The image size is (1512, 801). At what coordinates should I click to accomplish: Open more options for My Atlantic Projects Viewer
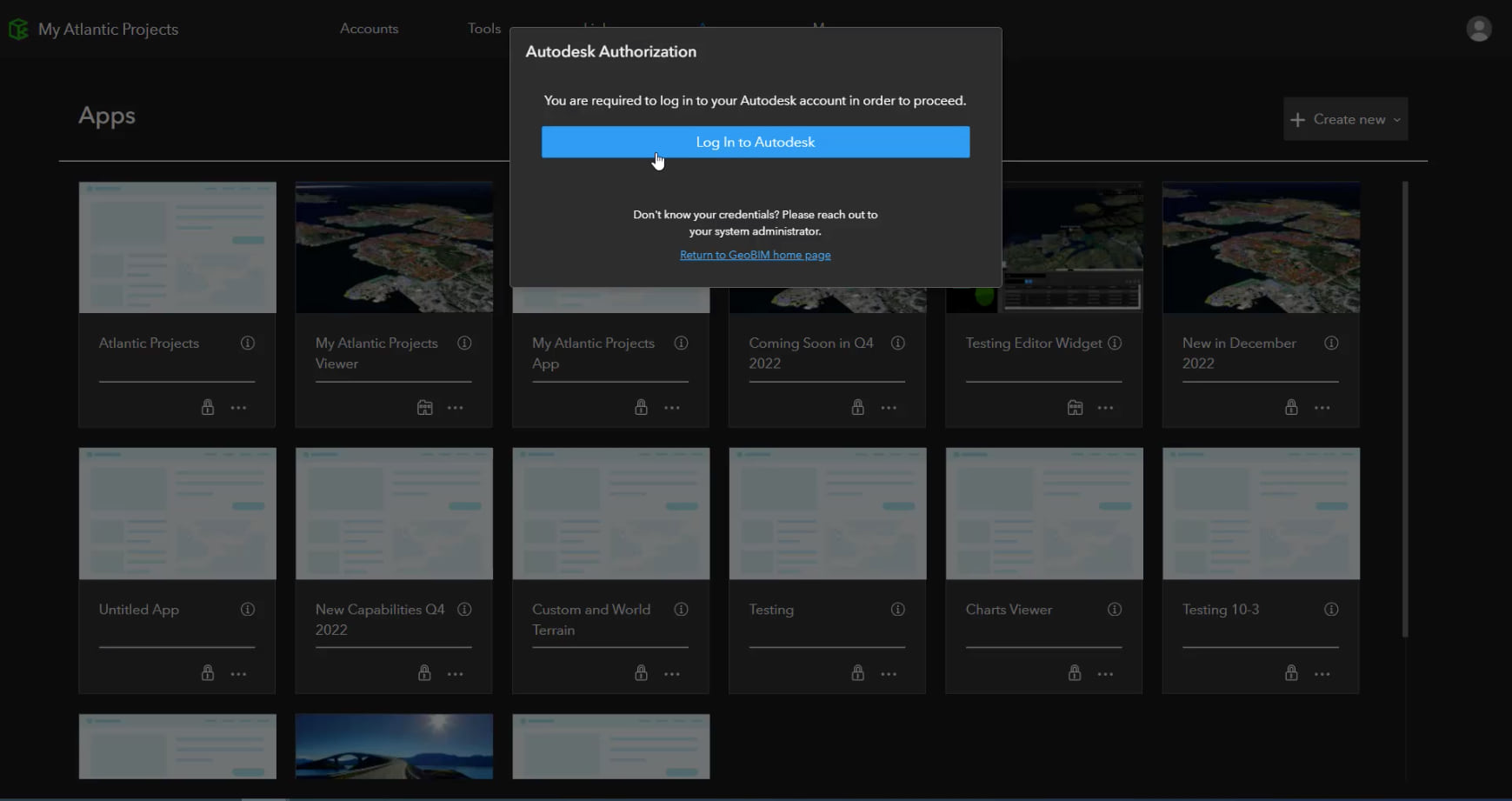pyautogui.click(x=455, y=408)
